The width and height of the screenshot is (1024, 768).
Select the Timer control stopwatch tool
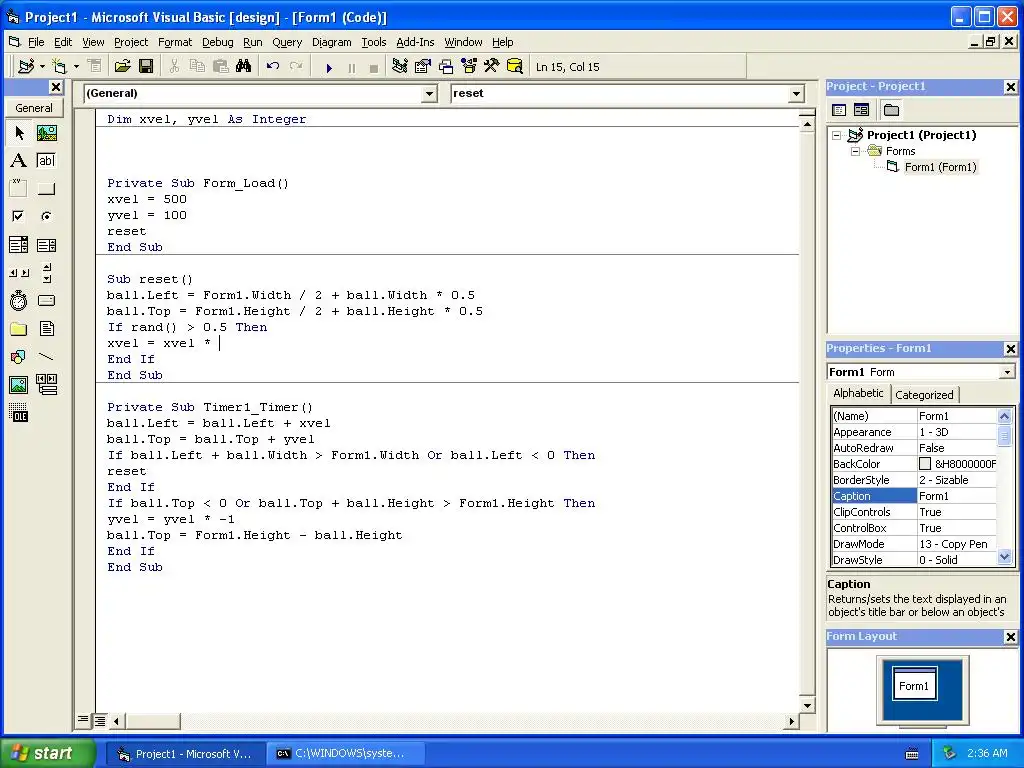pyautogui.click(x=19, y=300)
